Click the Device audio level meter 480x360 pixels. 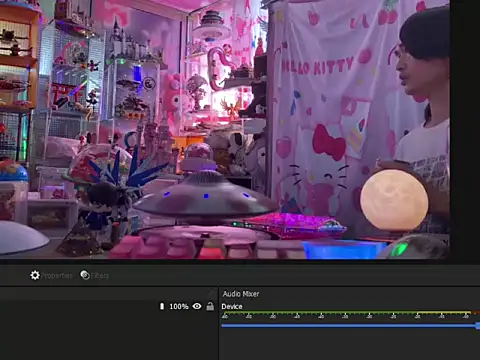point(351,313)
